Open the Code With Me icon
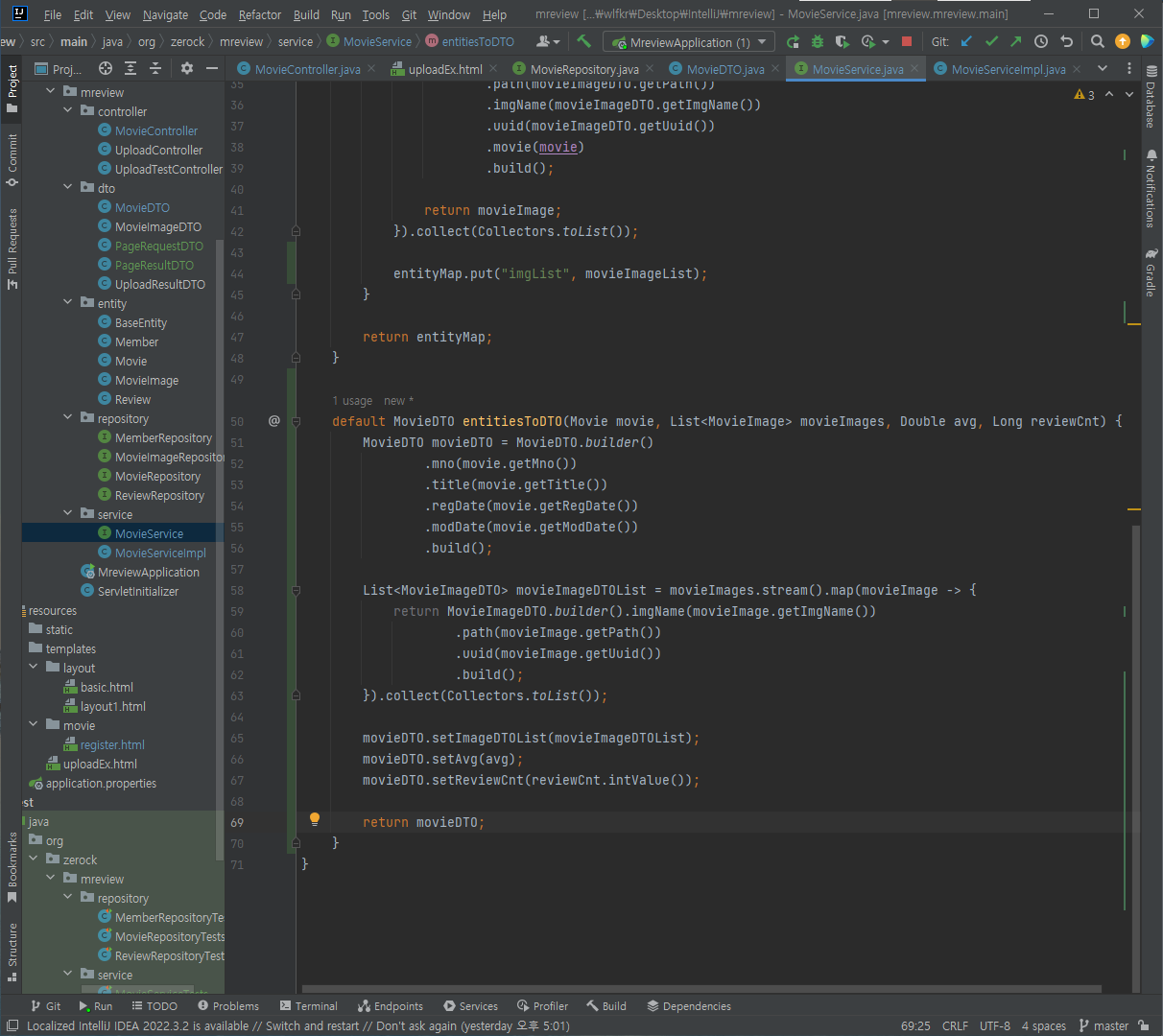 click(1148, 41)
